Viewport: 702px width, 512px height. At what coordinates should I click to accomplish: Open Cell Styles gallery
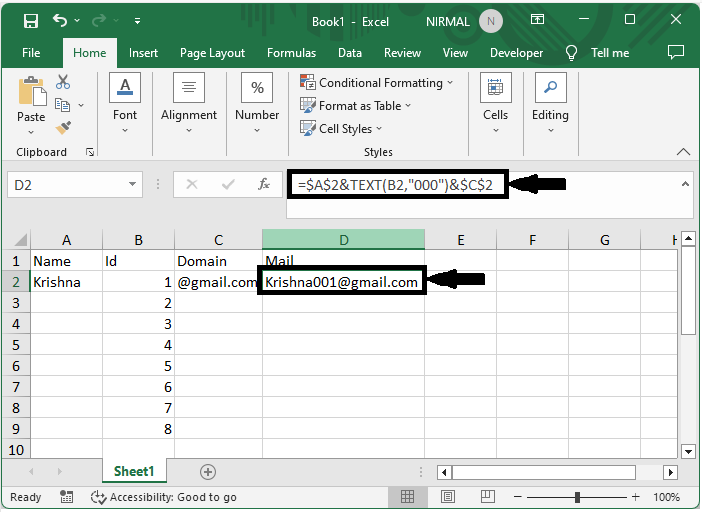[341, 128]
